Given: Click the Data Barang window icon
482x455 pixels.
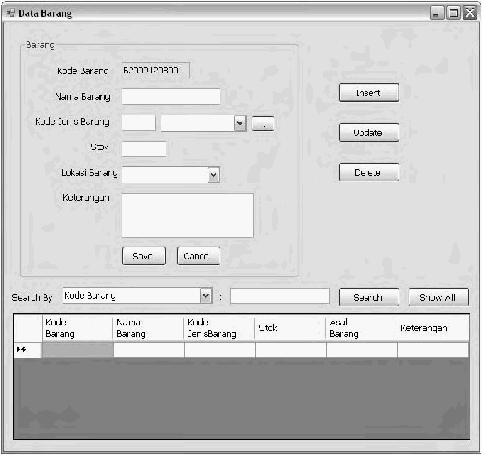Looking at the screenshot, I should coord(11,13).
